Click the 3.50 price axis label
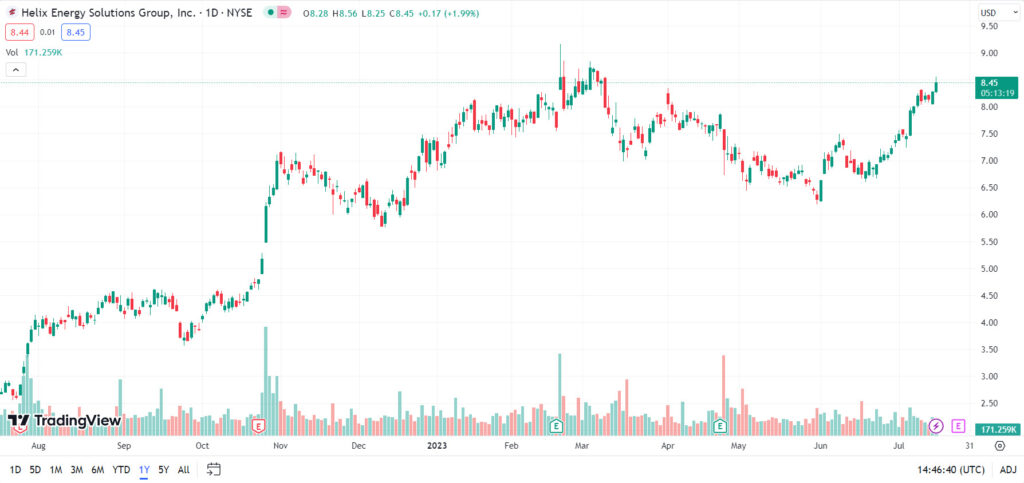Image resolution: width=1024 pixels, height=483 pixels. [x=989, y=350]
